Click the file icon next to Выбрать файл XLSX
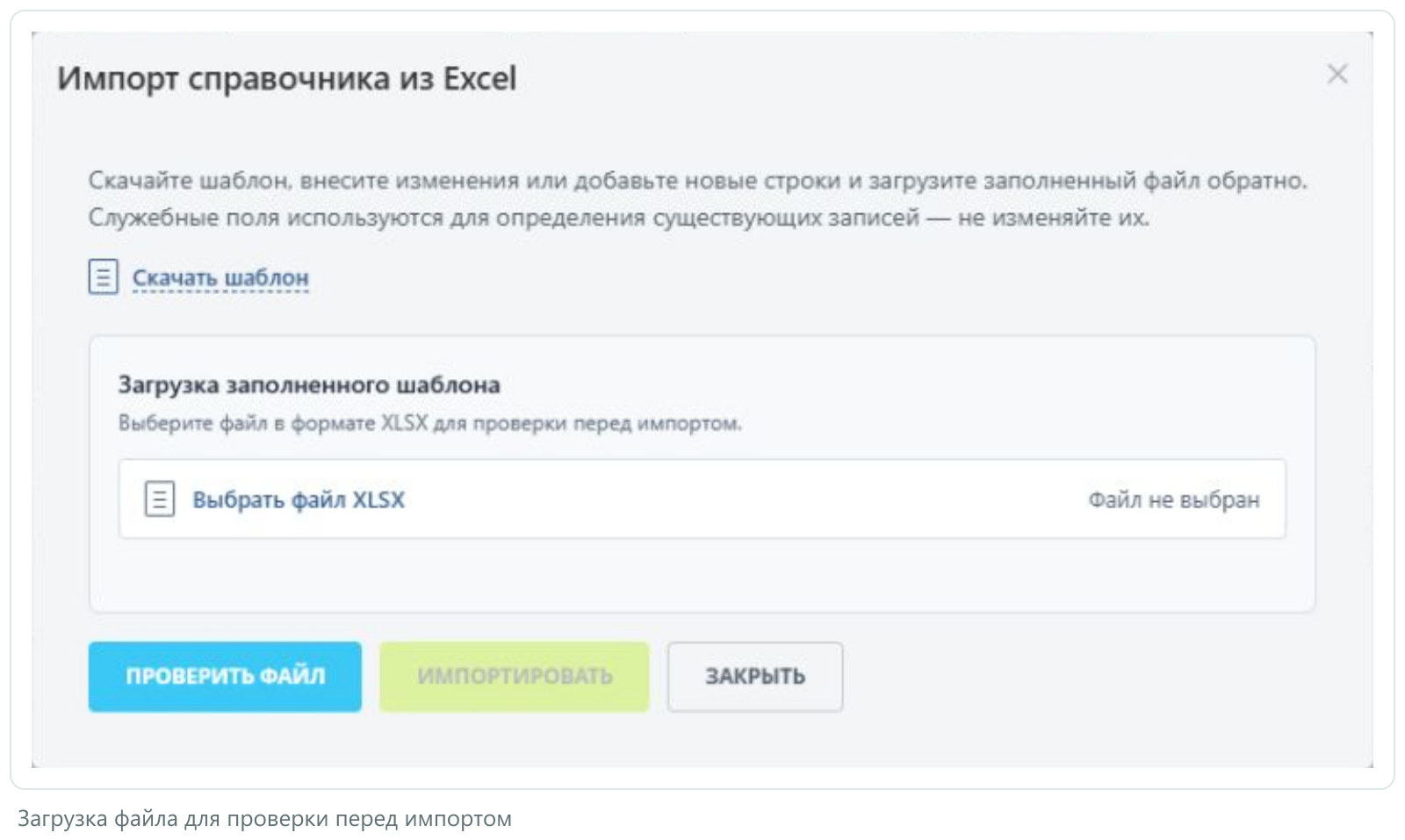This screenshot has height=840, width=1405. 159,499
